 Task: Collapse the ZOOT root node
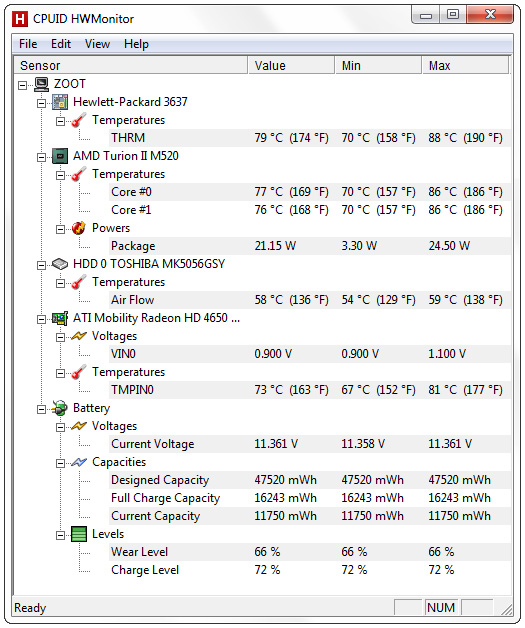click(x=23, y=85)
